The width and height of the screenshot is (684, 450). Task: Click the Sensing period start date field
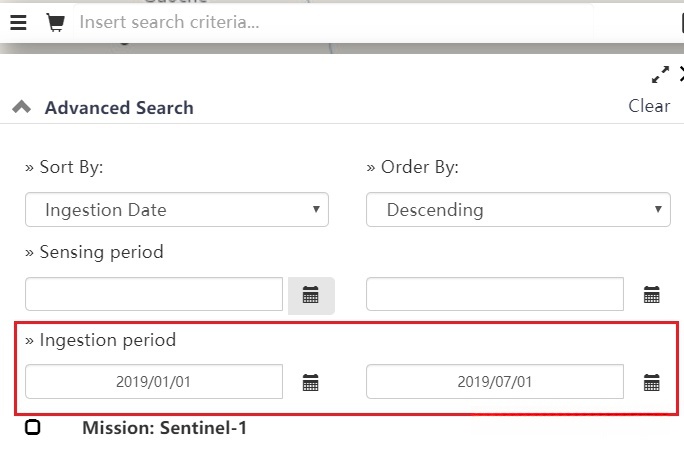point(154,294)
